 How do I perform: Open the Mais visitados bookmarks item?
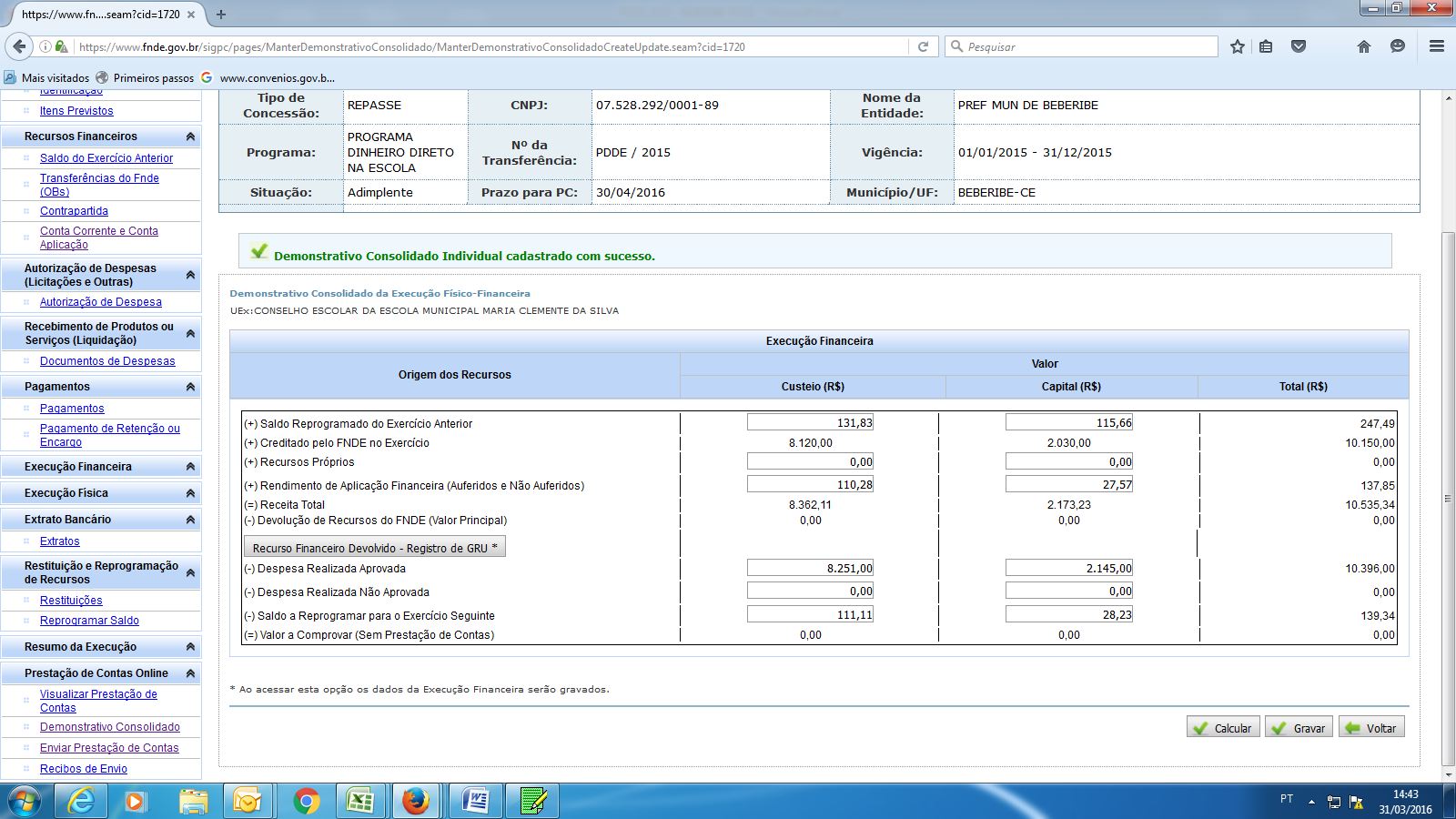pos(47,78)
